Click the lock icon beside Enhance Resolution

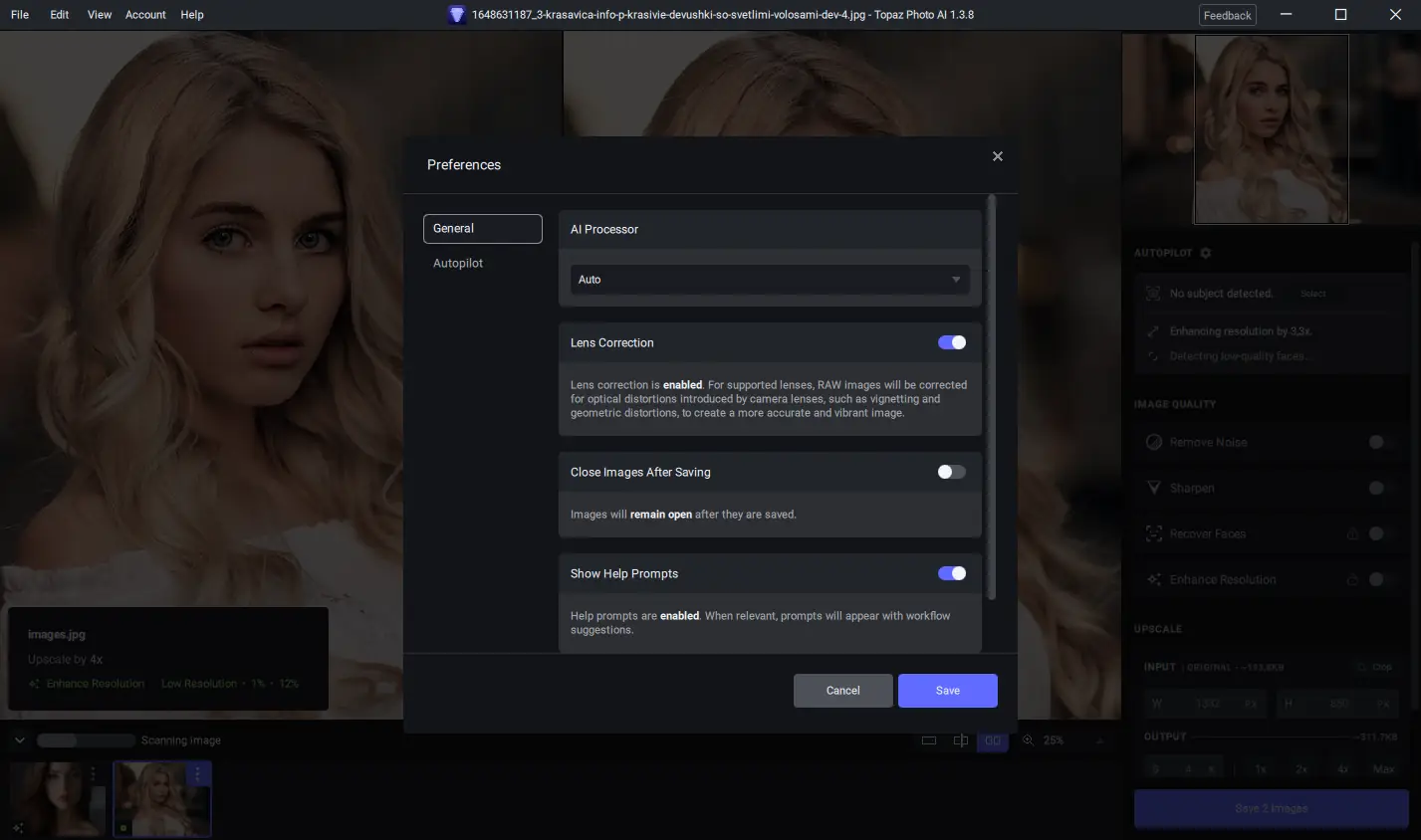click(x=1352, y=579)
